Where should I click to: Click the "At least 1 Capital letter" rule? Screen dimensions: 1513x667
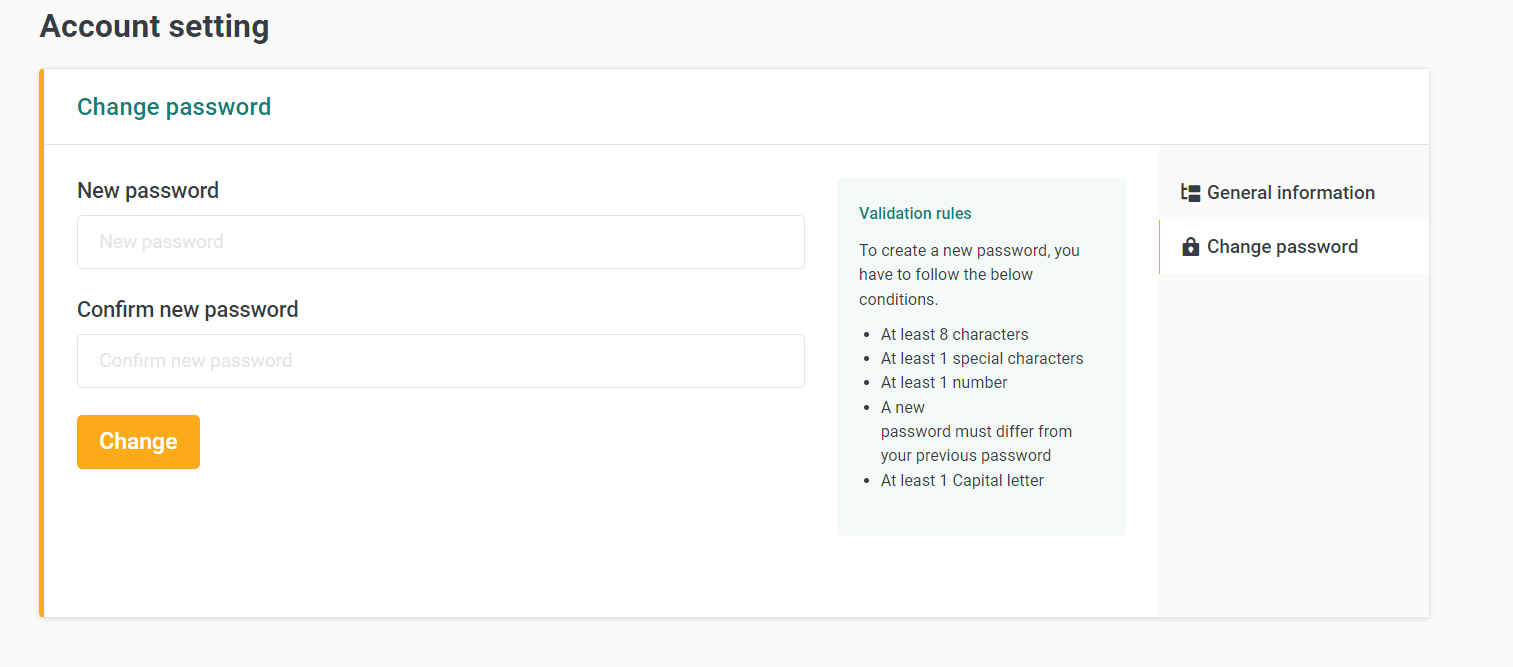click(962, 480)
